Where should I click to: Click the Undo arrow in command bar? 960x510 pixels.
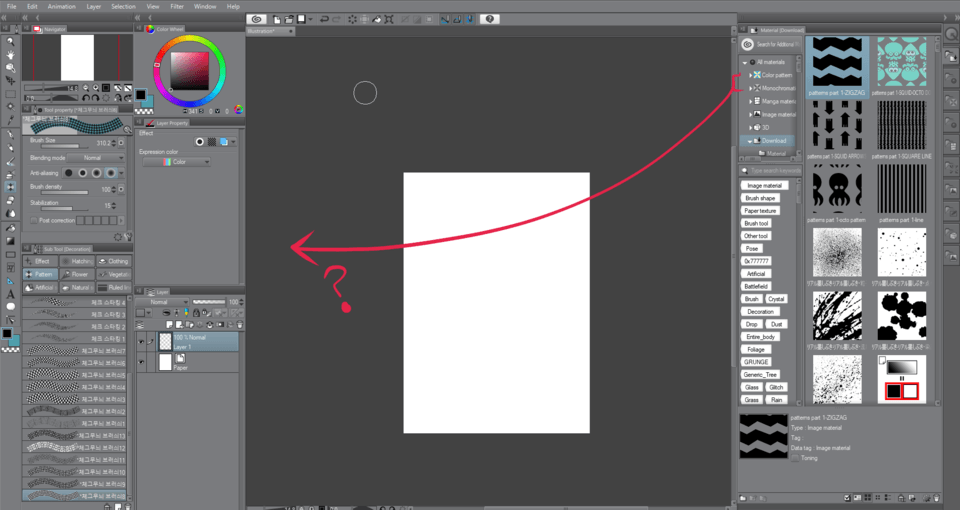click(324, 19)
